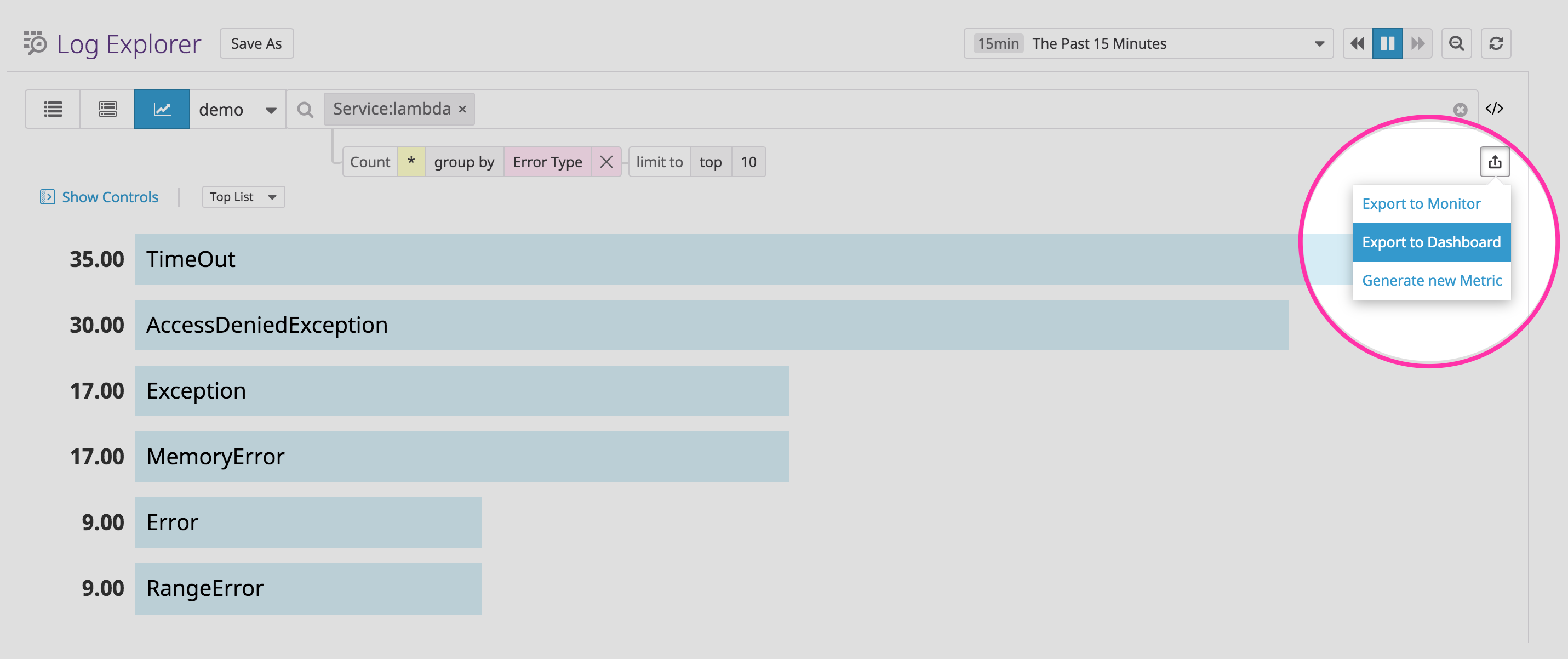Click the export share icon
Image resolution: width=1568 pixels, height=659 pixels.
1495,161
